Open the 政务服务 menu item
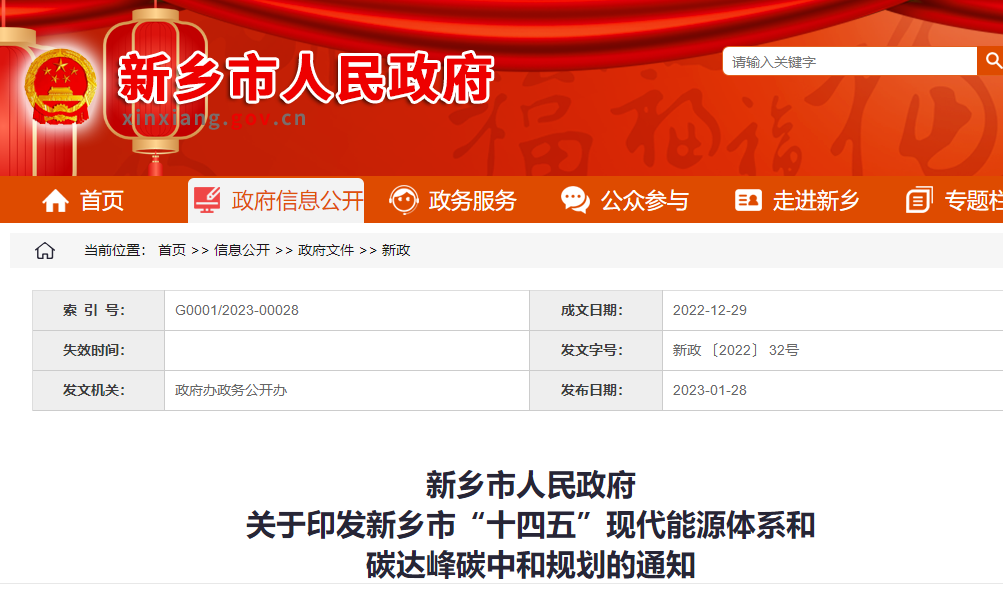Viewport: 1003px width, 590px height. coord(472,201)
